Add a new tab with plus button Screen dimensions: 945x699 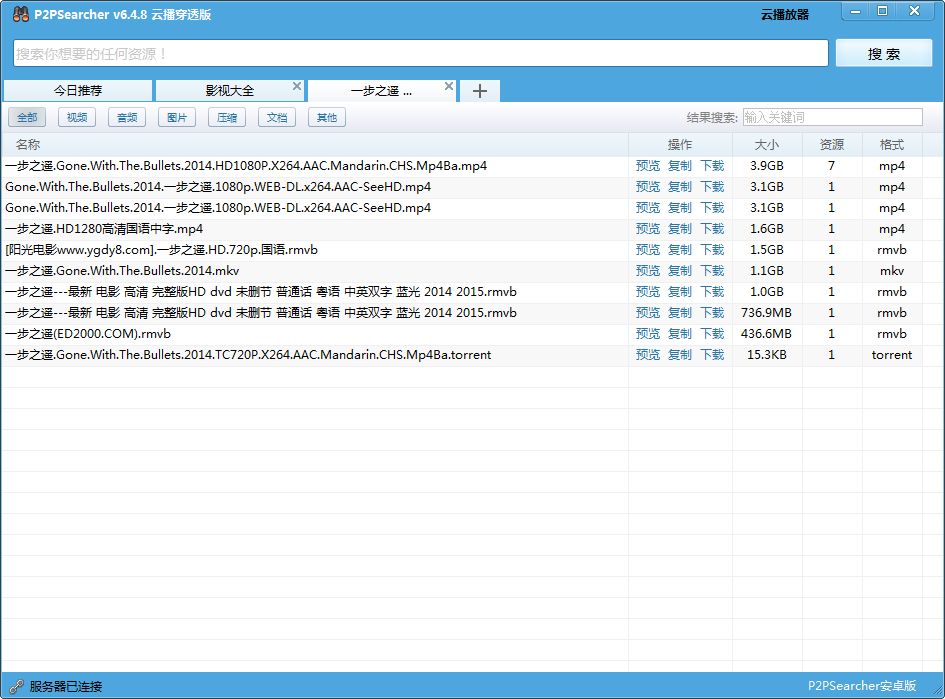tap(480, 91)
